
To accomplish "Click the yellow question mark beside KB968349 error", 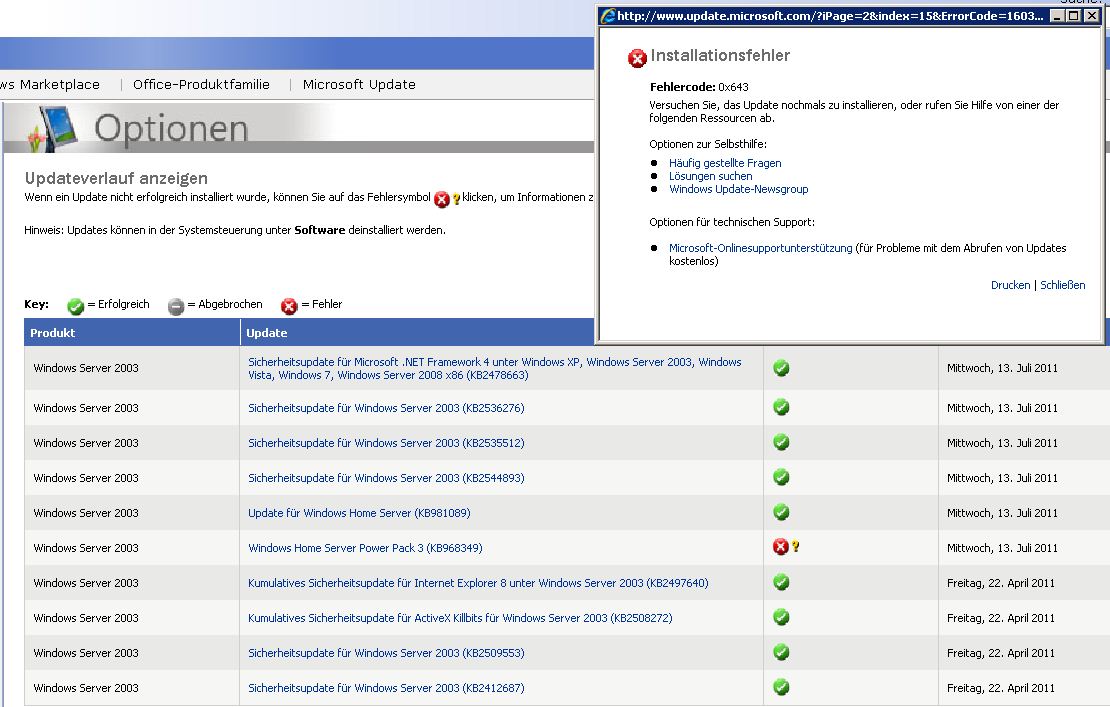I will [796, 546].
